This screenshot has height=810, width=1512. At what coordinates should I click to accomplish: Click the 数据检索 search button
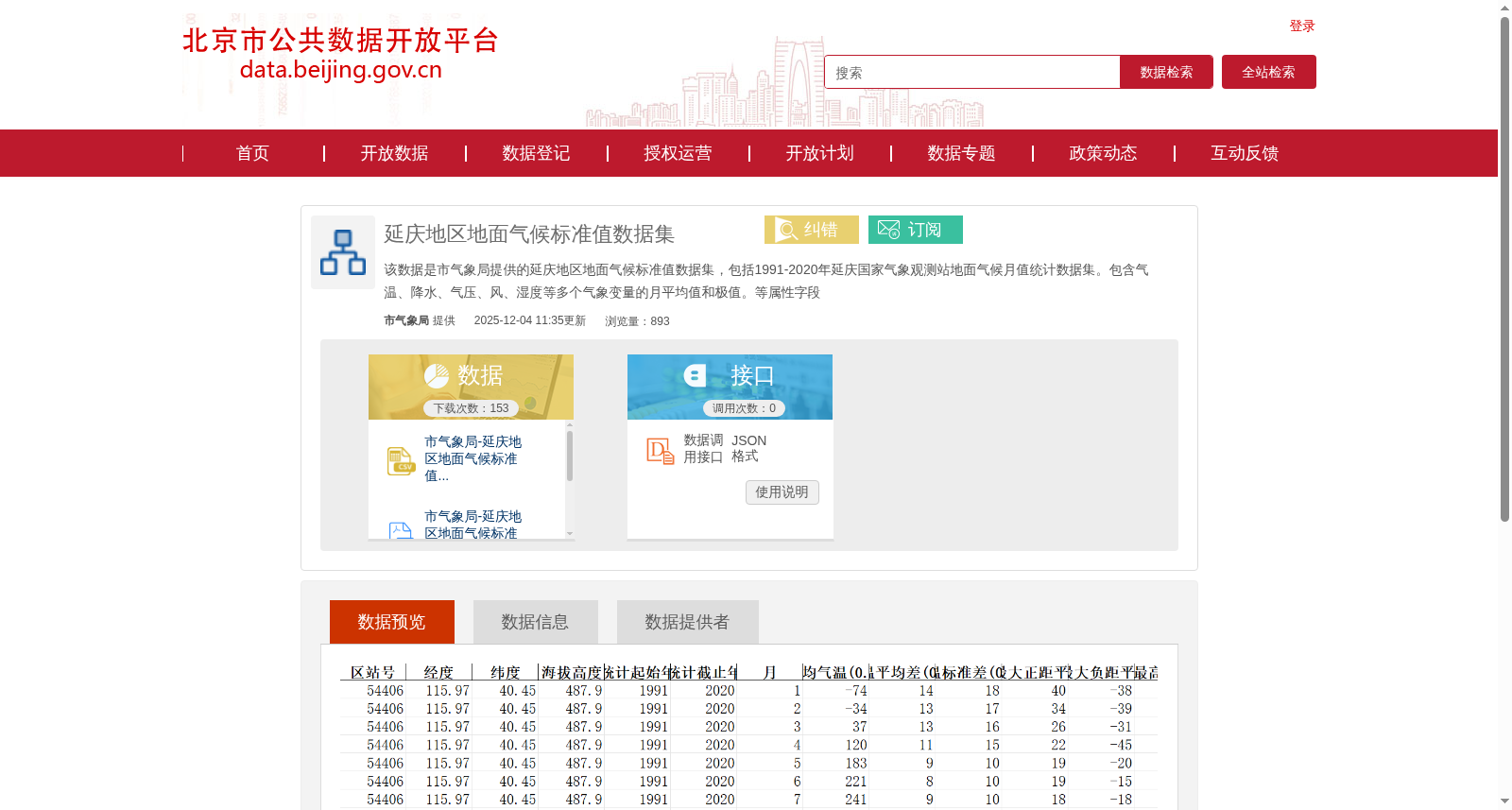1166,72
